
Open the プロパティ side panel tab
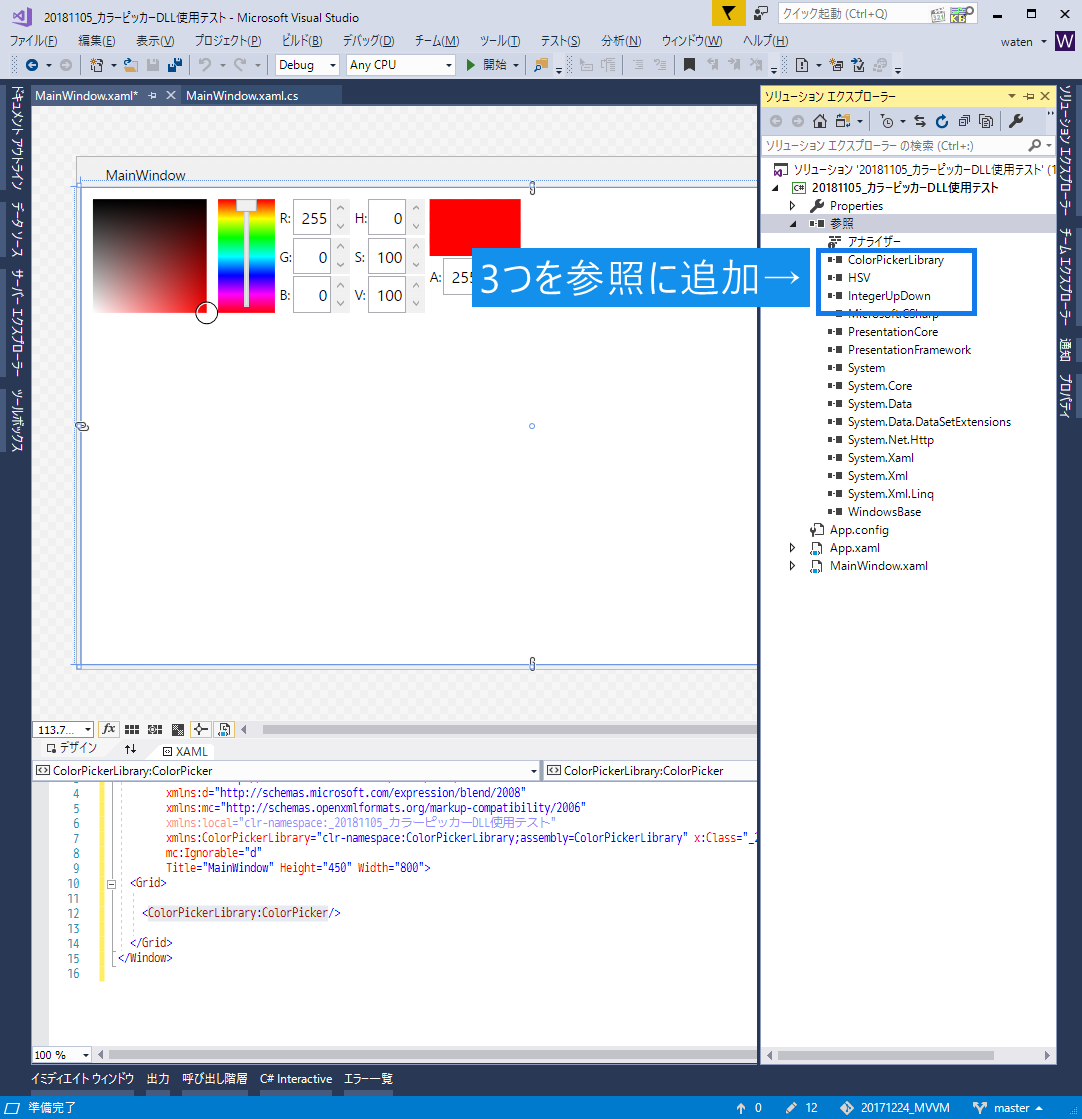click(1065, 395)
